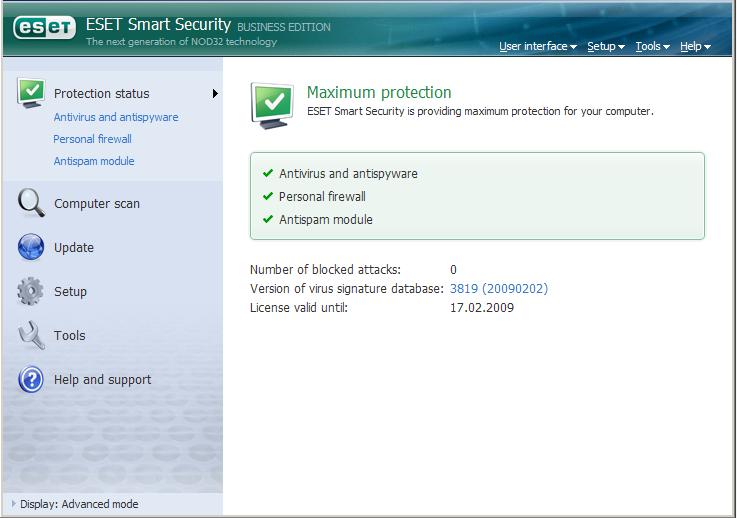Select Setup label in sidebar
Image resolution: width=737 pixels, height=518 pixels.
tap(70, 291)
